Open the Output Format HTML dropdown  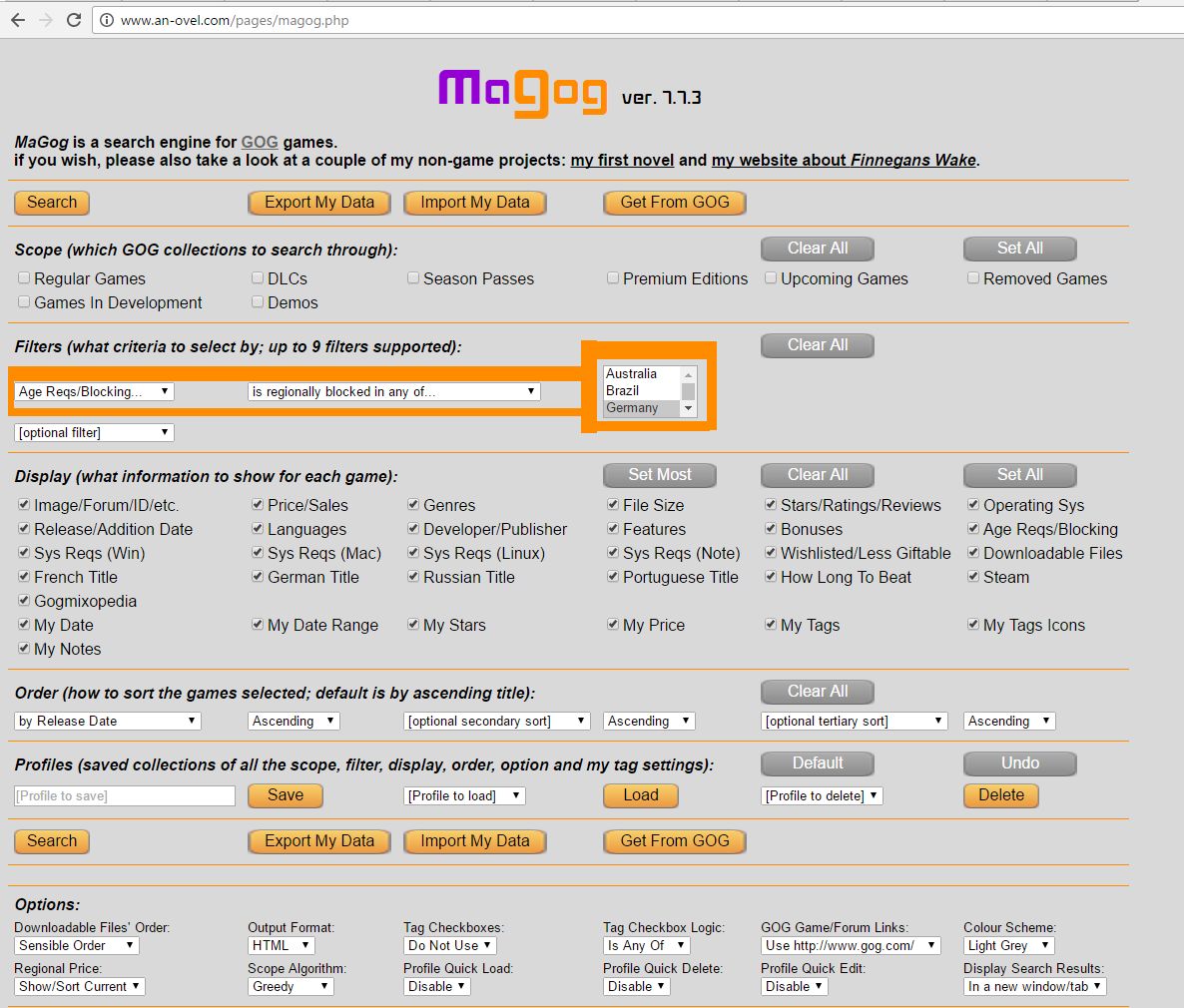[x=281, y=945]
